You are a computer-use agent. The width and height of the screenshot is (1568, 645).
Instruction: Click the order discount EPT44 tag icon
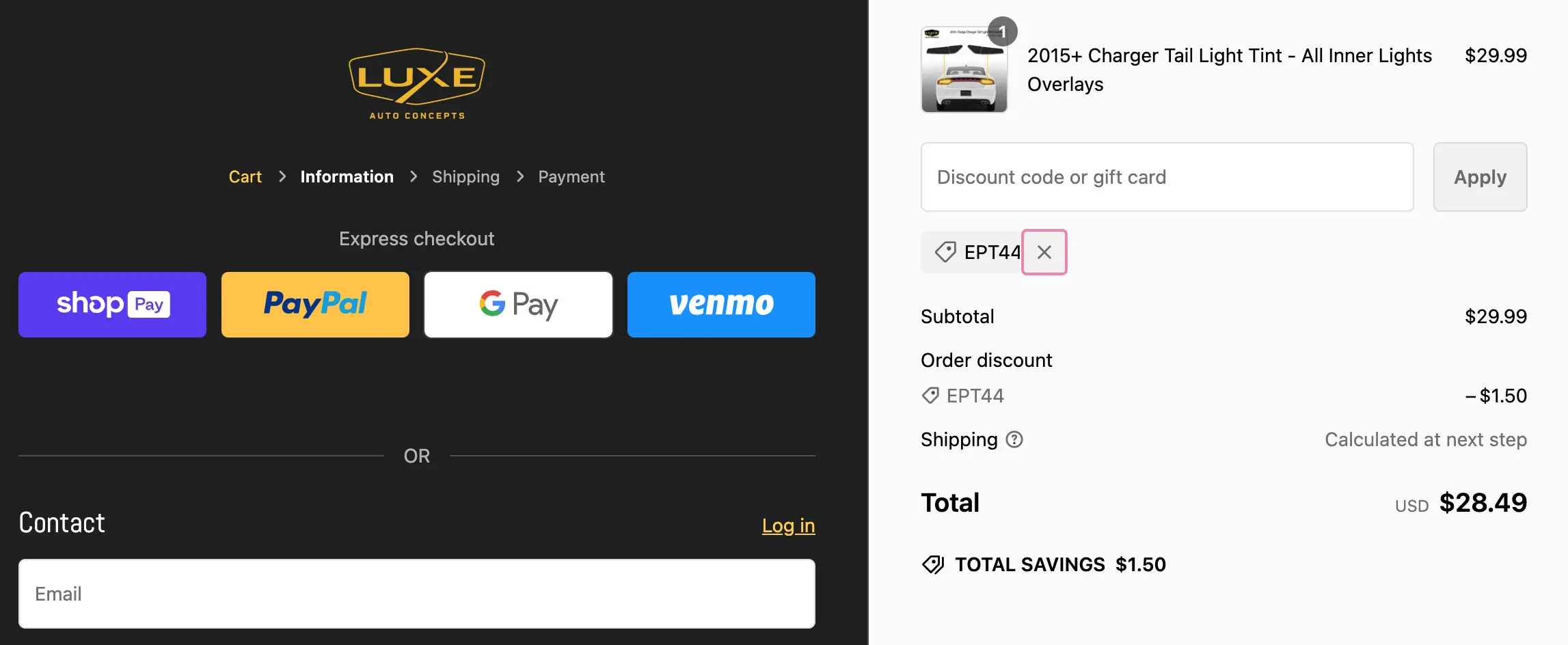[930, 396]
